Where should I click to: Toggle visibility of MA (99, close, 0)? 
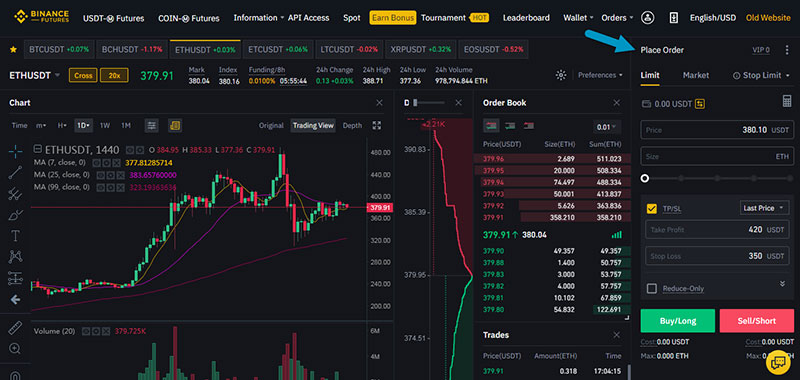[x=101, y=187]
